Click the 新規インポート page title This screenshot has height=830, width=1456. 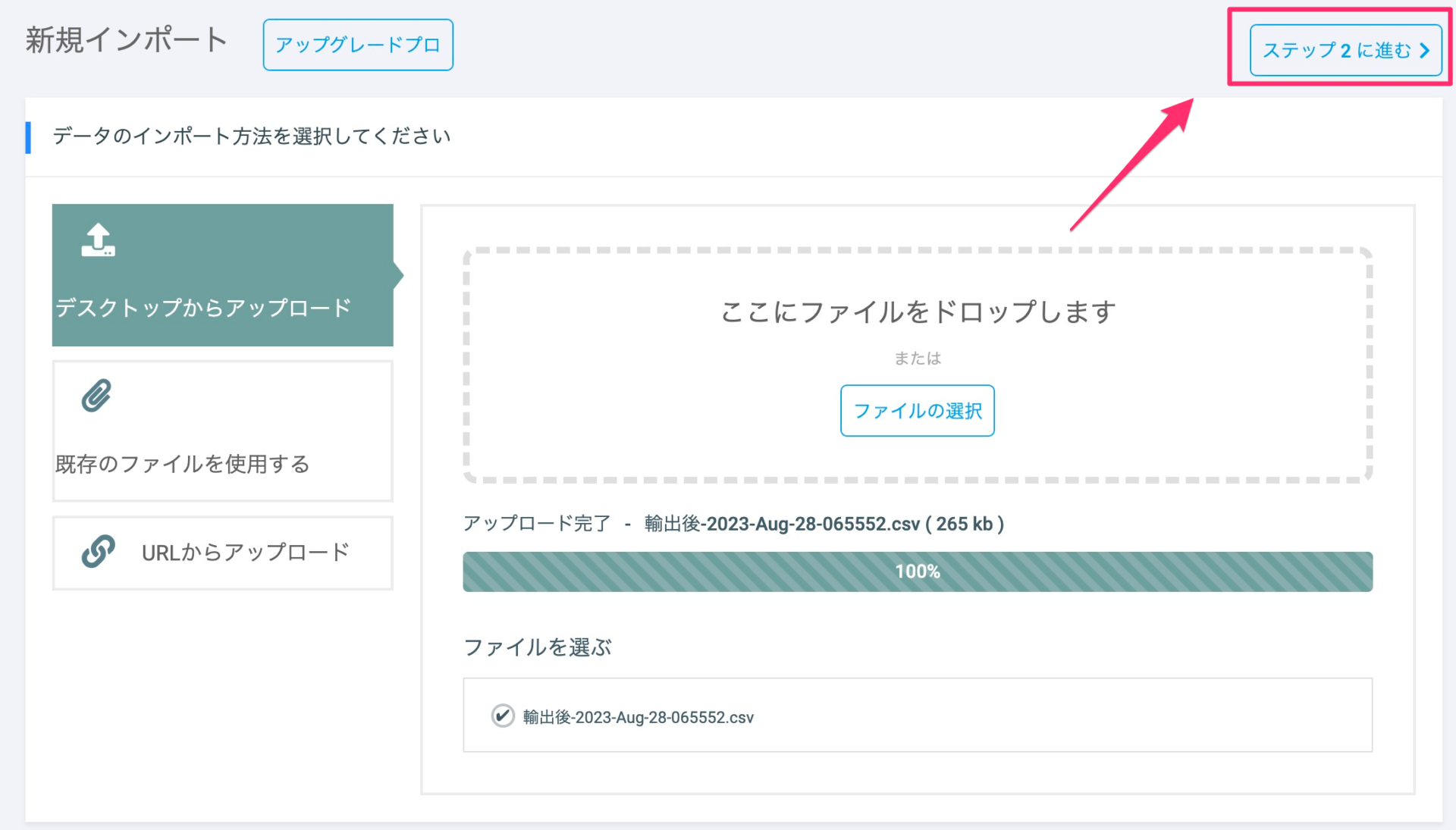click(x=124, y=39)
